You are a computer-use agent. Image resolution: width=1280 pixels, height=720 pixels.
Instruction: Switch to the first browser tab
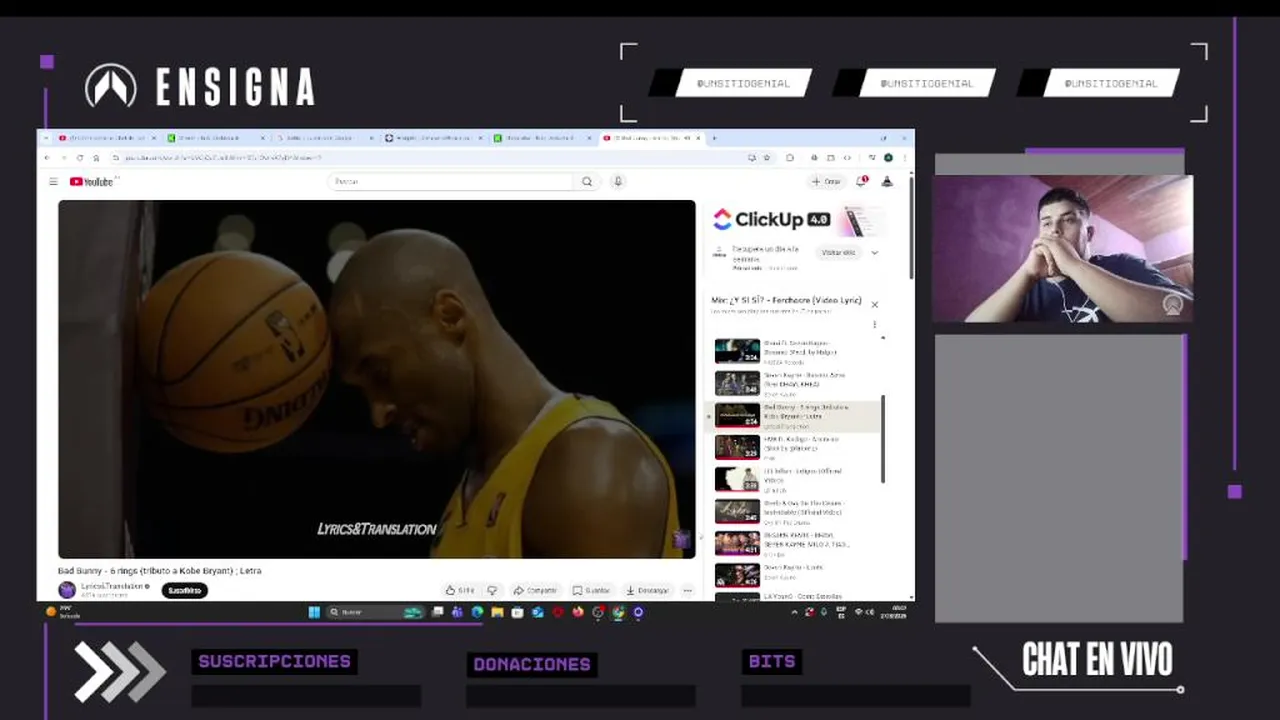coord(105,138)
